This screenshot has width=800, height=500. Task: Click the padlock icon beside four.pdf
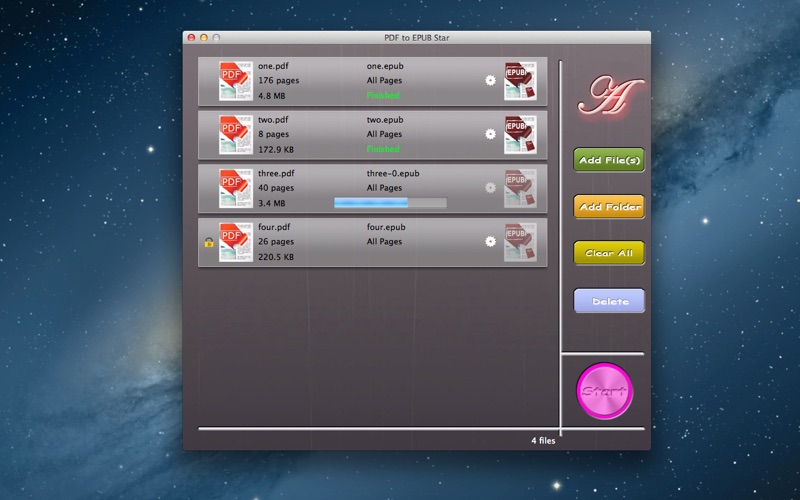(209, 242)
